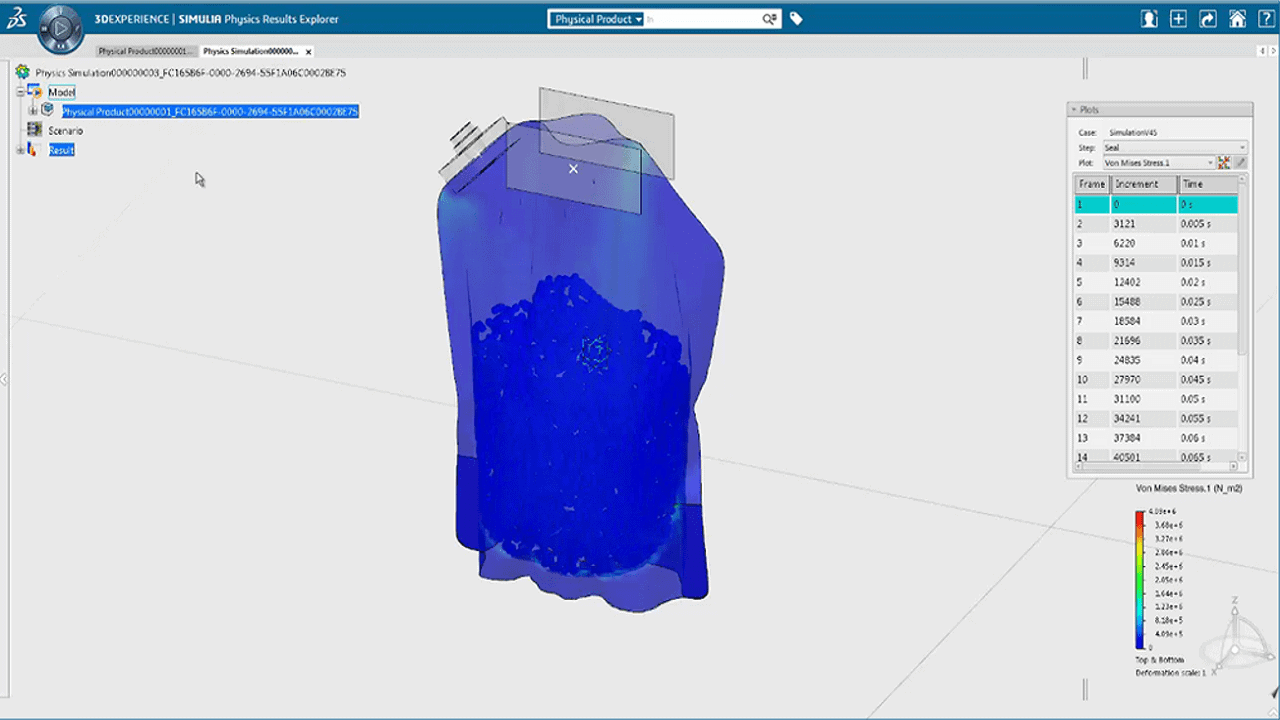Viewport: 1280px width, 720px height.
Task: Open Help with the question mark icon
Action: pos(1264,19)
